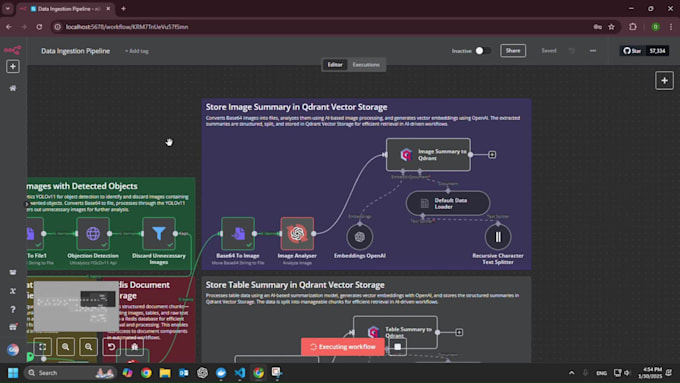Image resolution: width=680 pixels, height=383 pixels.
Task: Stop the running workflow execution
Action: tap(398, 347)
